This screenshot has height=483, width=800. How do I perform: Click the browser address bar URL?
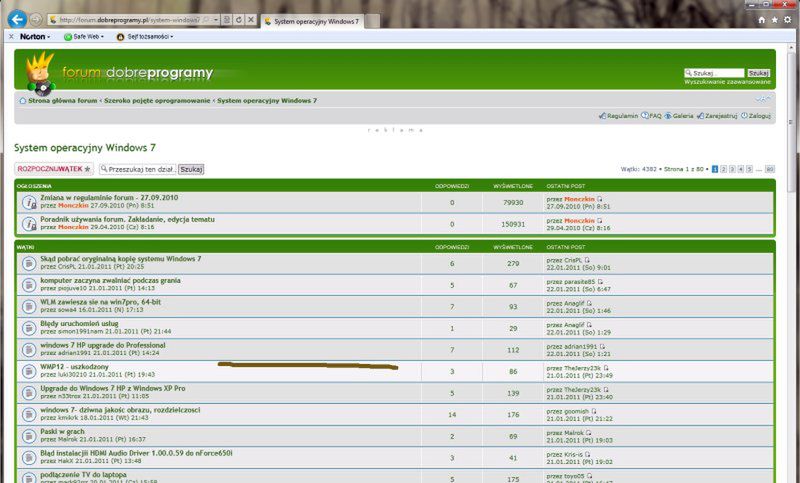(129, 20)
